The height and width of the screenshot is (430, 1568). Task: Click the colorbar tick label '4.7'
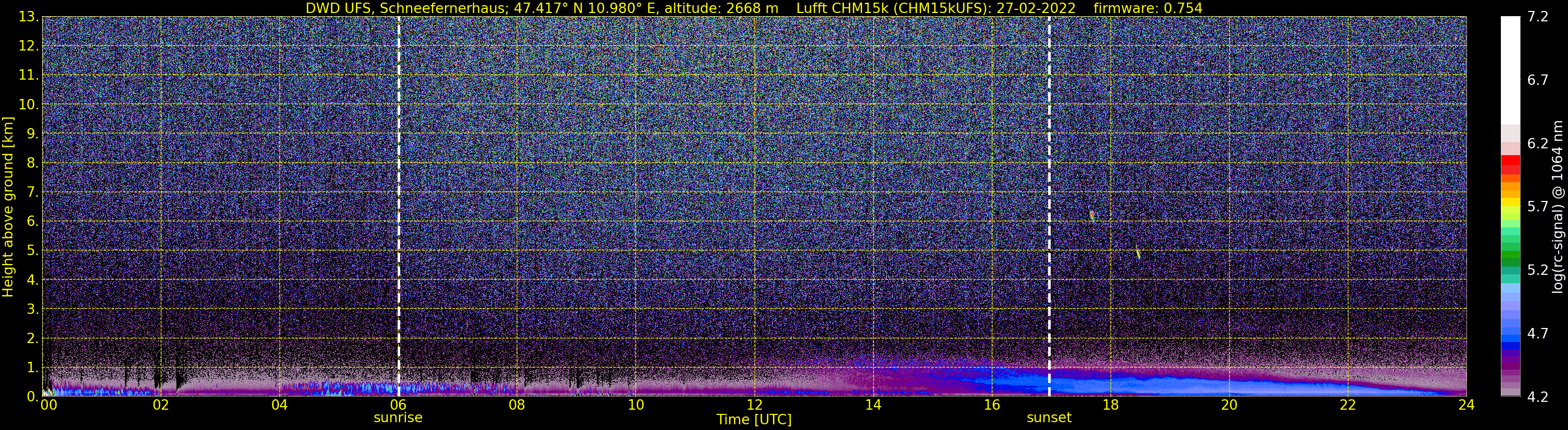pos(1538,334)
